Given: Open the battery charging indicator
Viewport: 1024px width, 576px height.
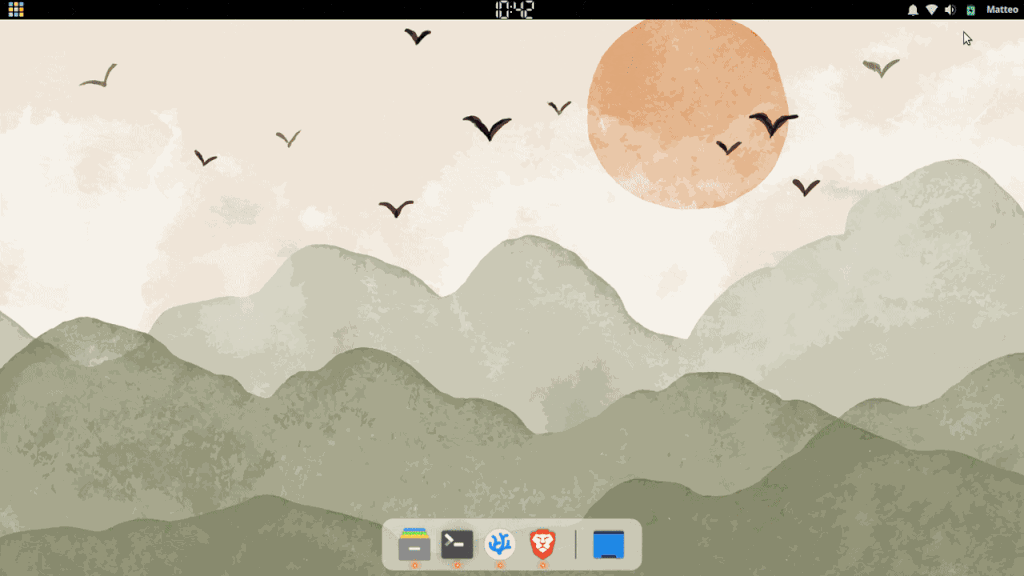Looking at the screenshot, I should pyautogui.click(x=970, y=10).
